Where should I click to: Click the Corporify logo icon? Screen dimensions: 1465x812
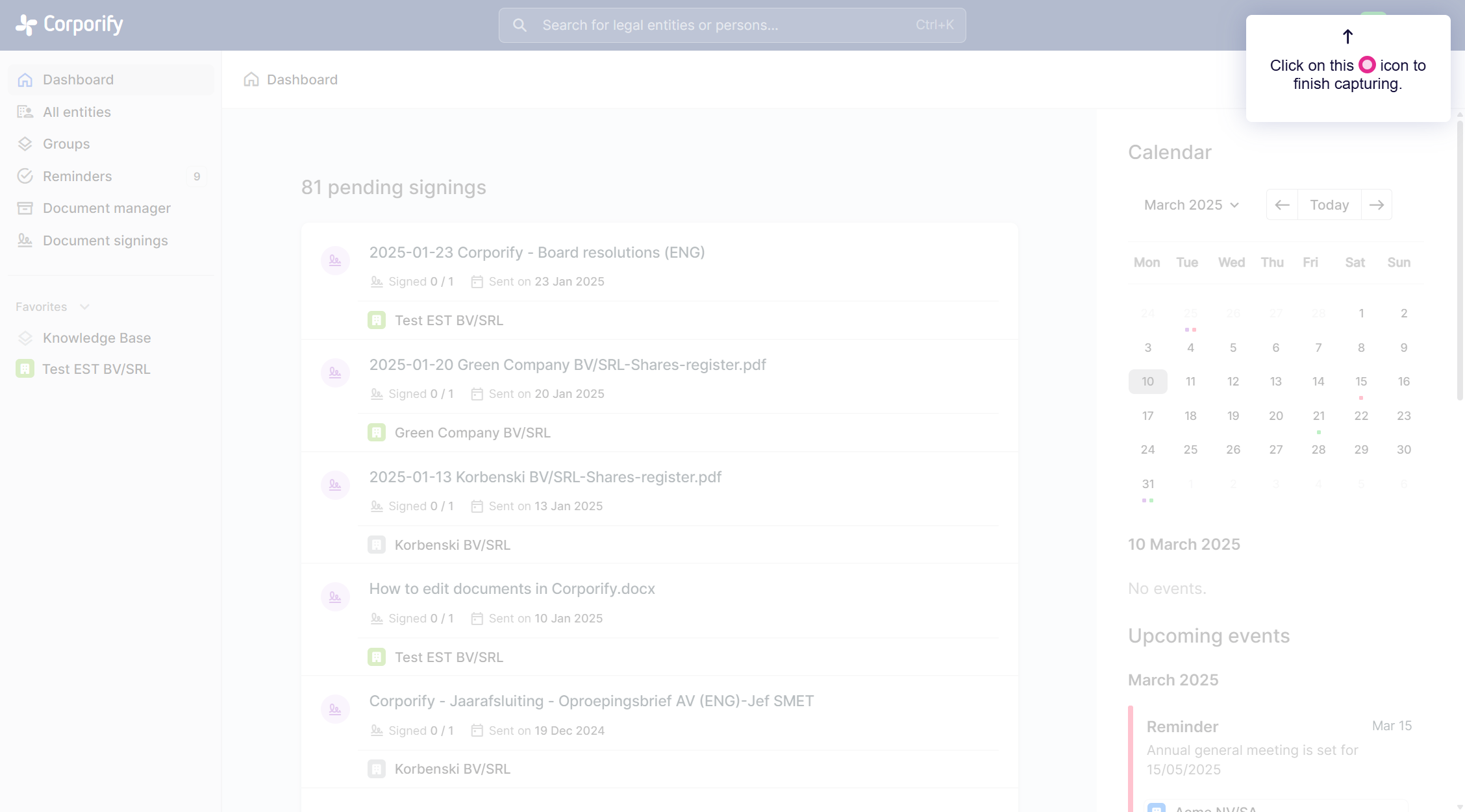26,25
